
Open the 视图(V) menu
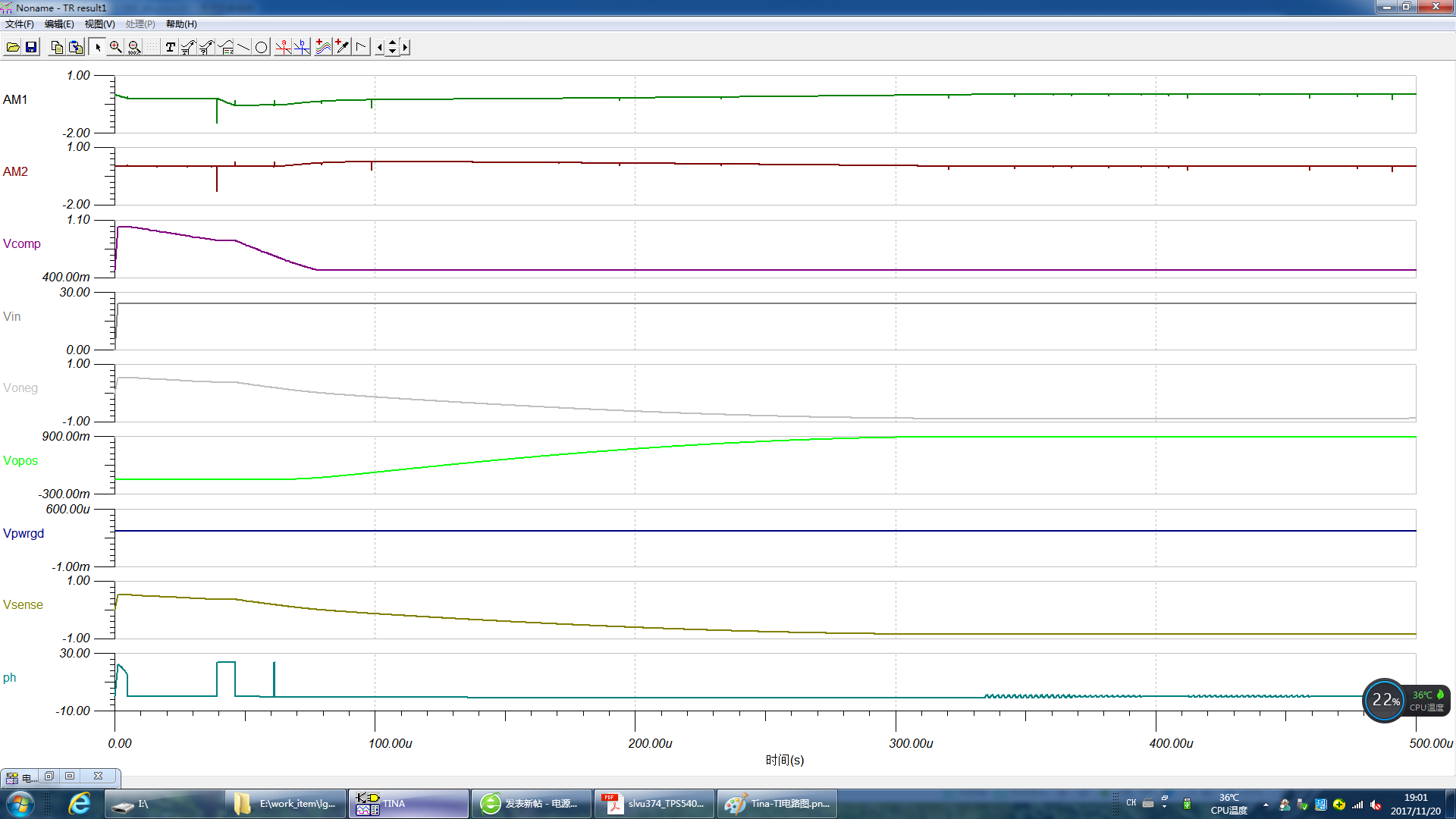pos(99,24)
